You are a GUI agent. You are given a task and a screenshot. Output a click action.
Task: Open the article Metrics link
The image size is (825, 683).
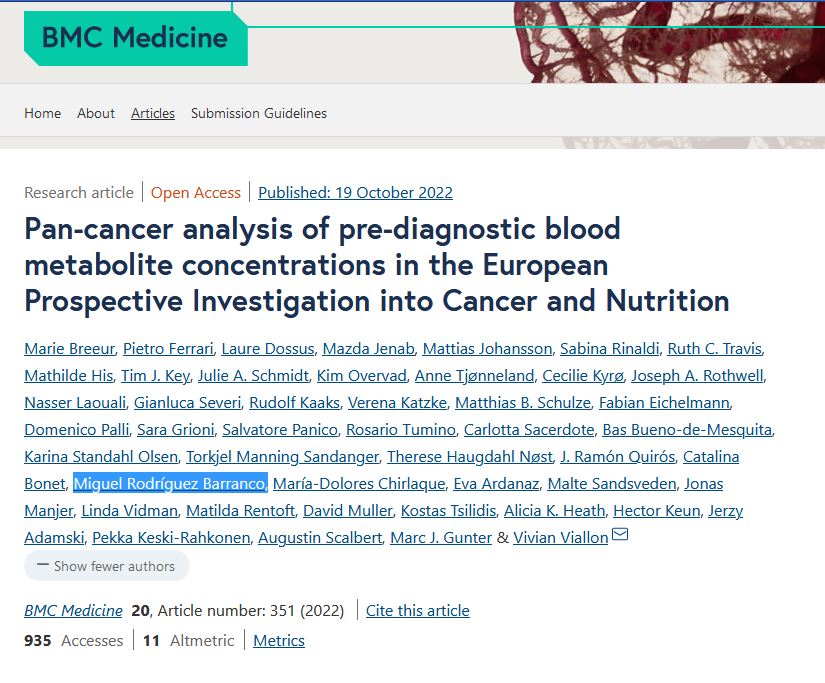279,640
